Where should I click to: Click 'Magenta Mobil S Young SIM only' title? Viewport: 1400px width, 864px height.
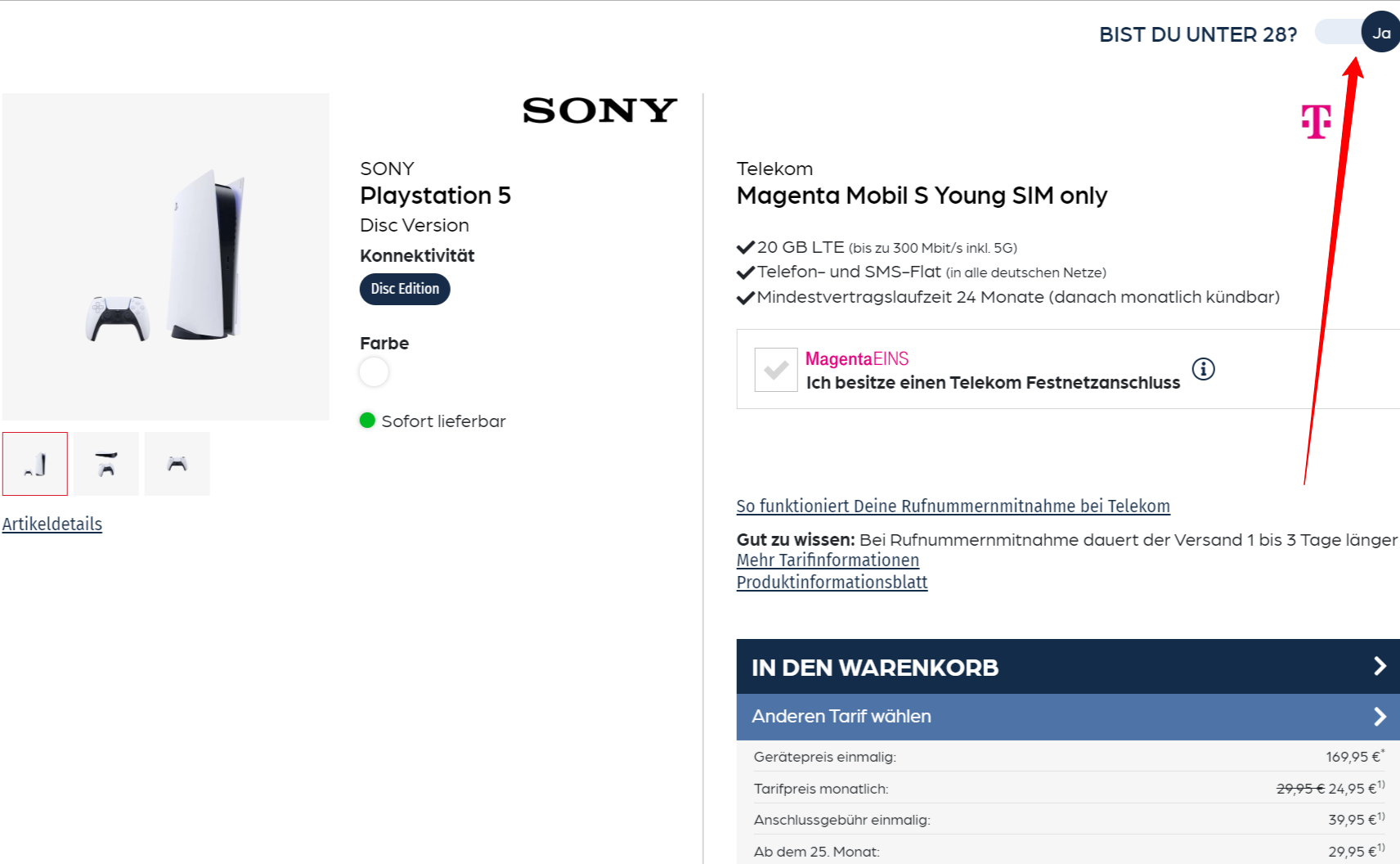[922, 196]
